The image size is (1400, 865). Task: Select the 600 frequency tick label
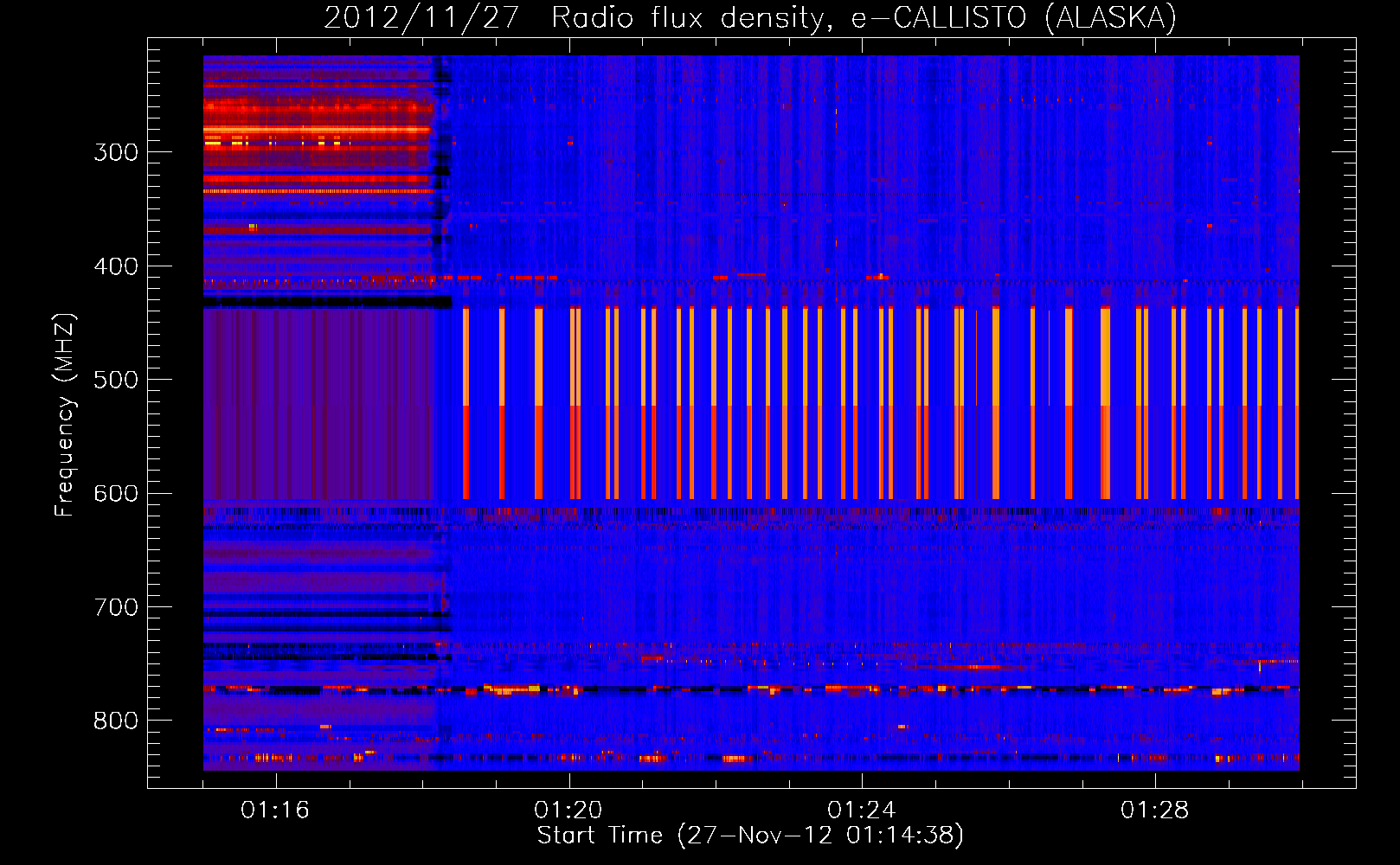[116, 494]
